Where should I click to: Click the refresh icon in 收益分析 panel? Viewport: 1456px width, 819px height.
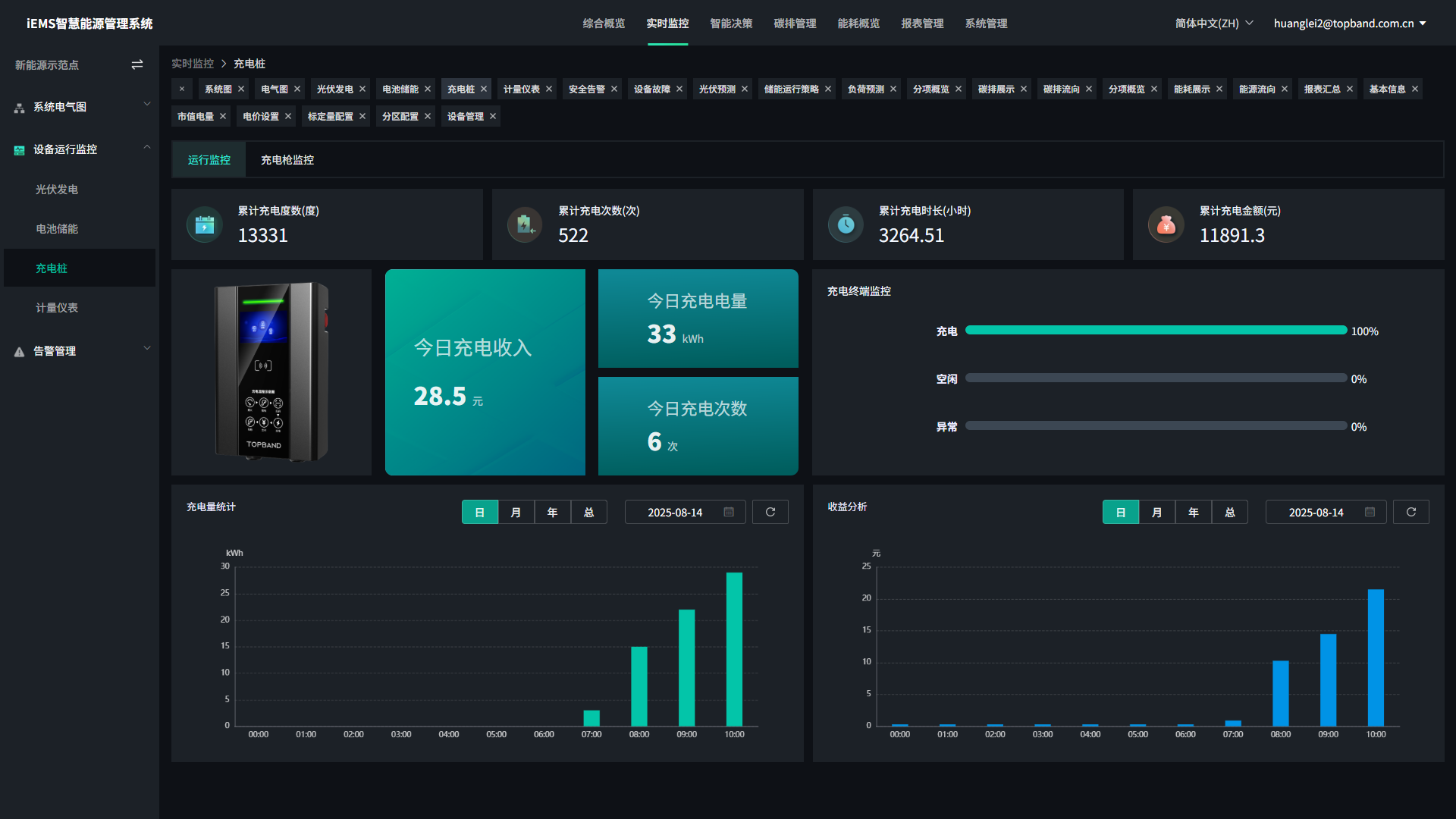1410,512
